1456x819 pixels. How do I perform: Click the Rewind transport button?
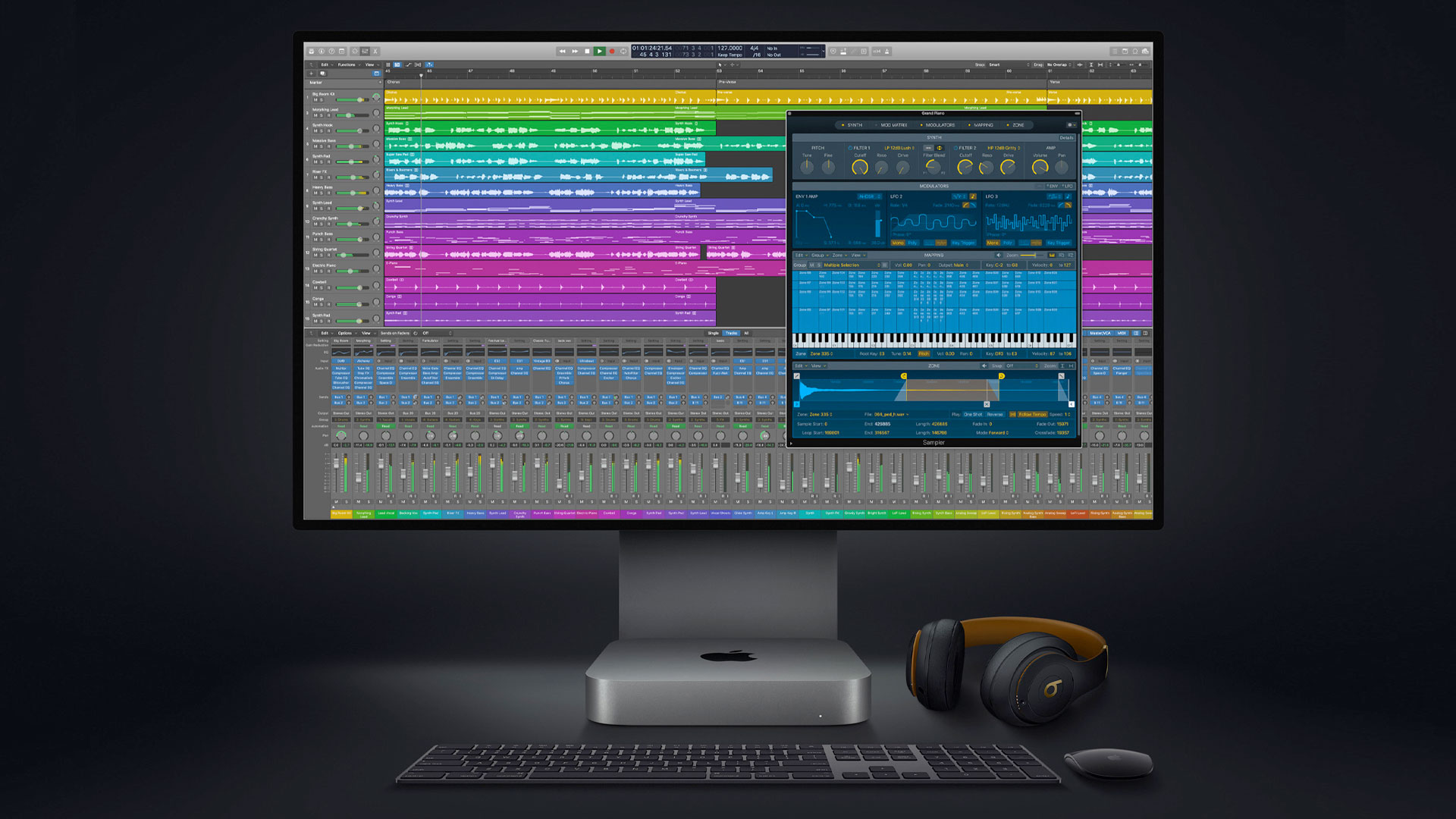click(562, 51)
